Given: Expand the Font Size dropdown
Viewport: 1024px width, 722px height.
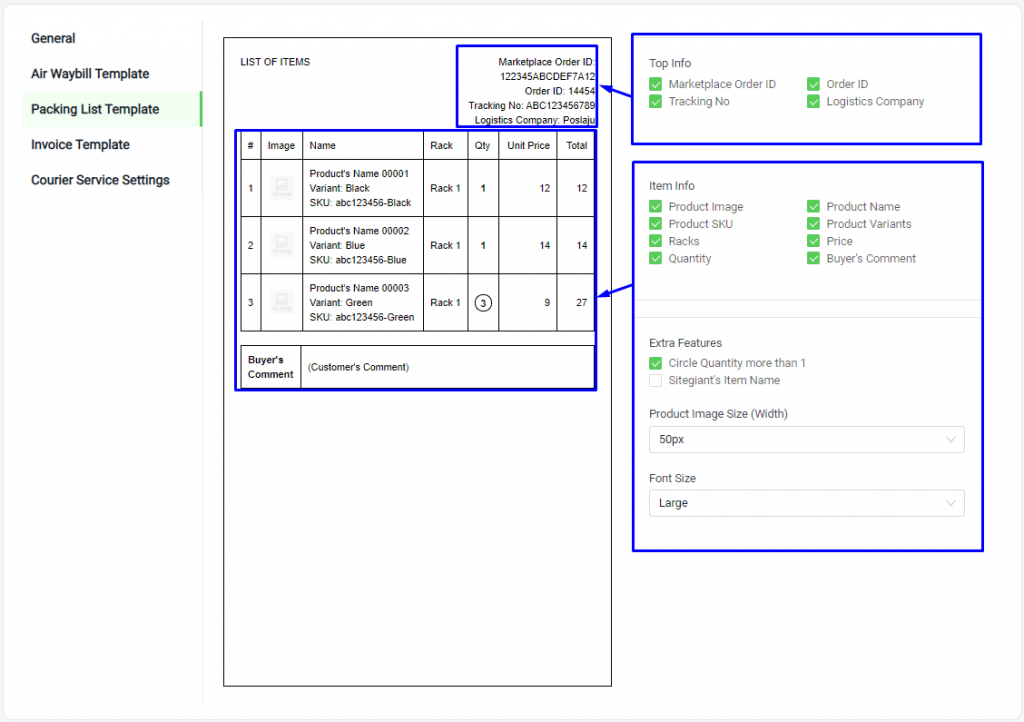Looking at the screenshot, I should pyautogui.click(x=806, y=503).
